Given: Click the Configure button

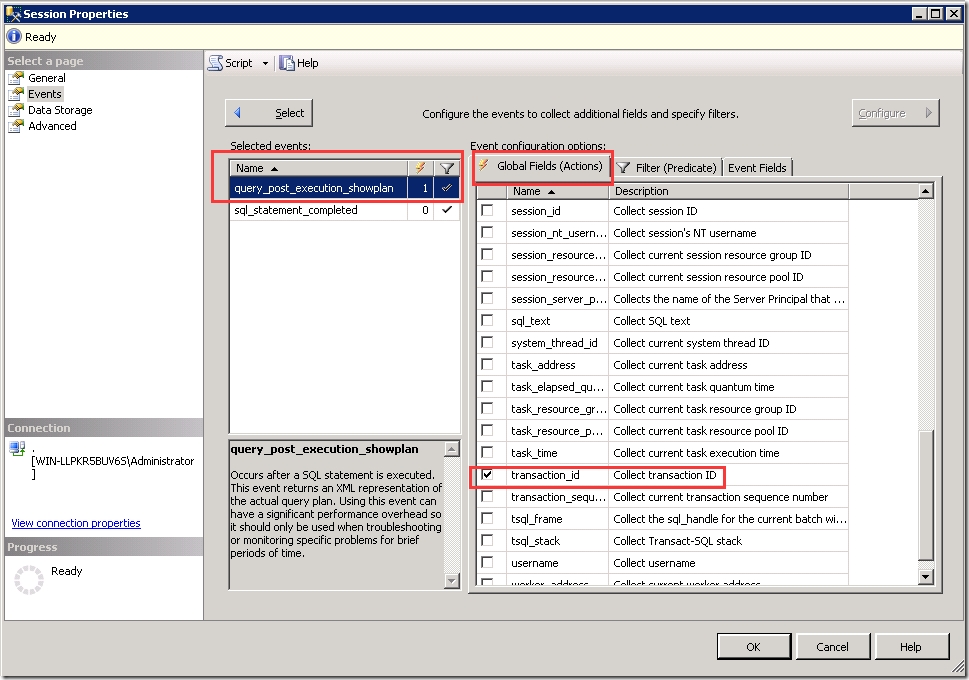Looking at the screenshot, I should point(895,113).
